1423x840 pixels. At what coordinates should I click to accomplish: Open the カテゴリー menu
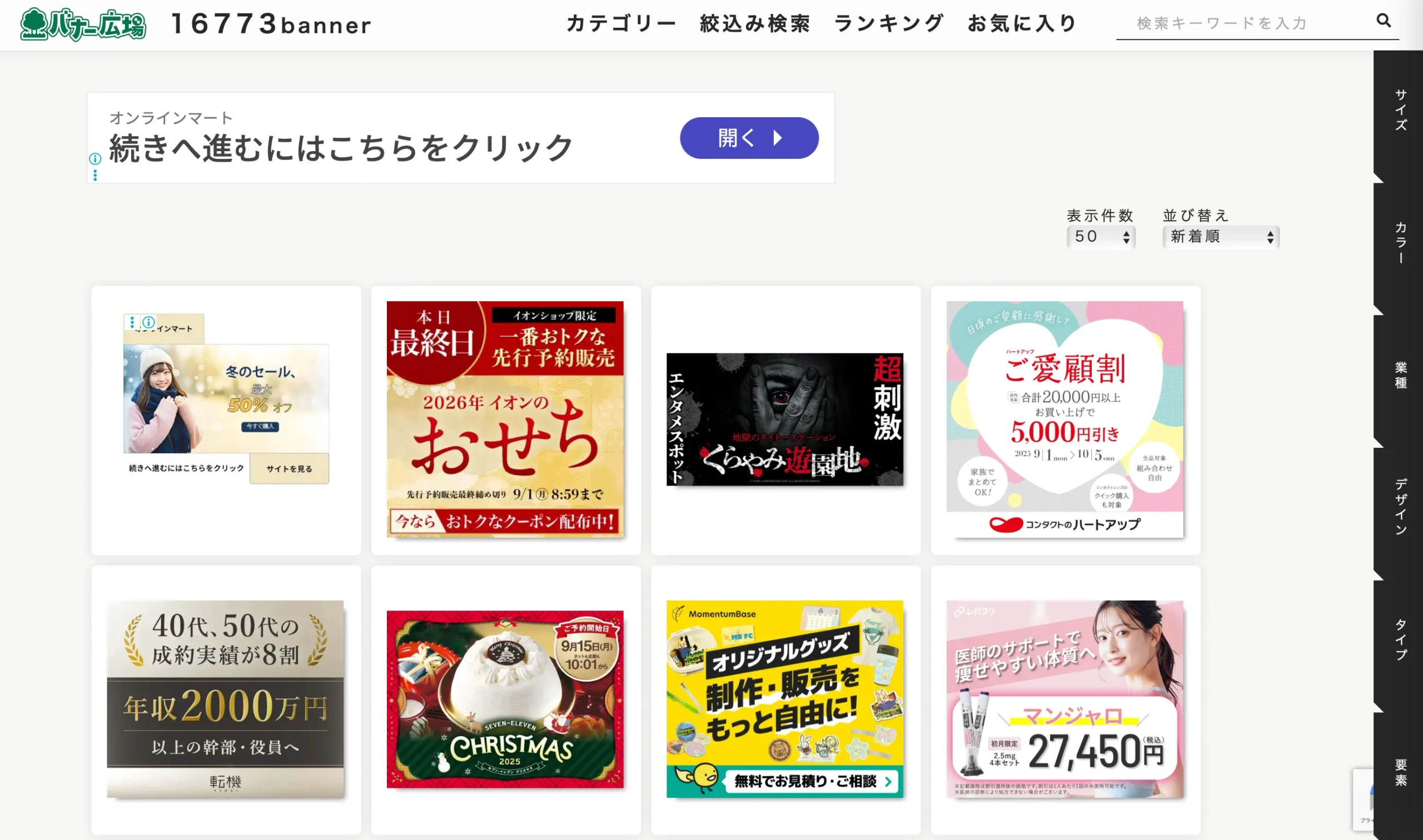(621, 23)
